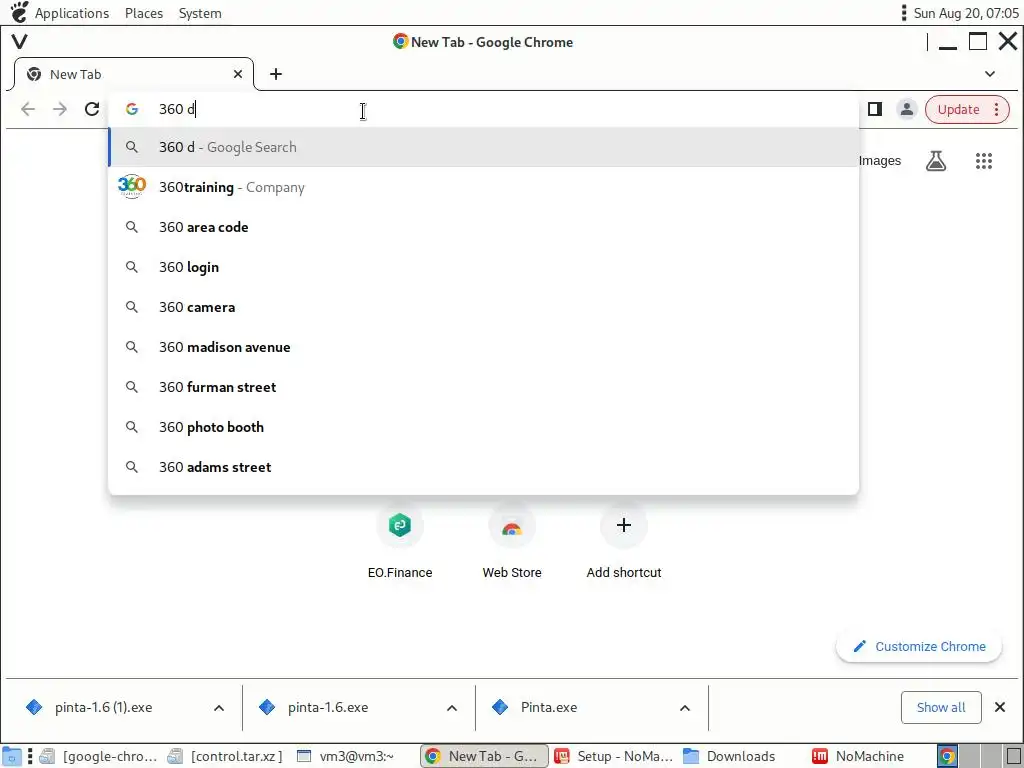Image resolution: width=1024 pixels, height=768 pixels.
Task: Switch to the control.tar.xz taskbar window
Action: click(225, 756)
